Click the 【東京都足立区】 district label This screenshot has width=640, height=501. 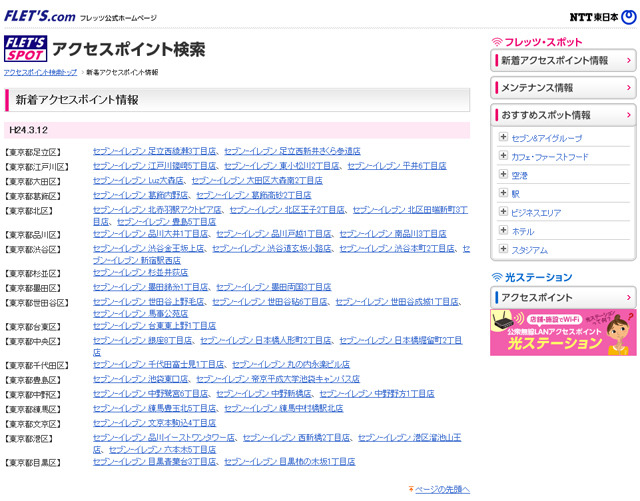(33, 152)
